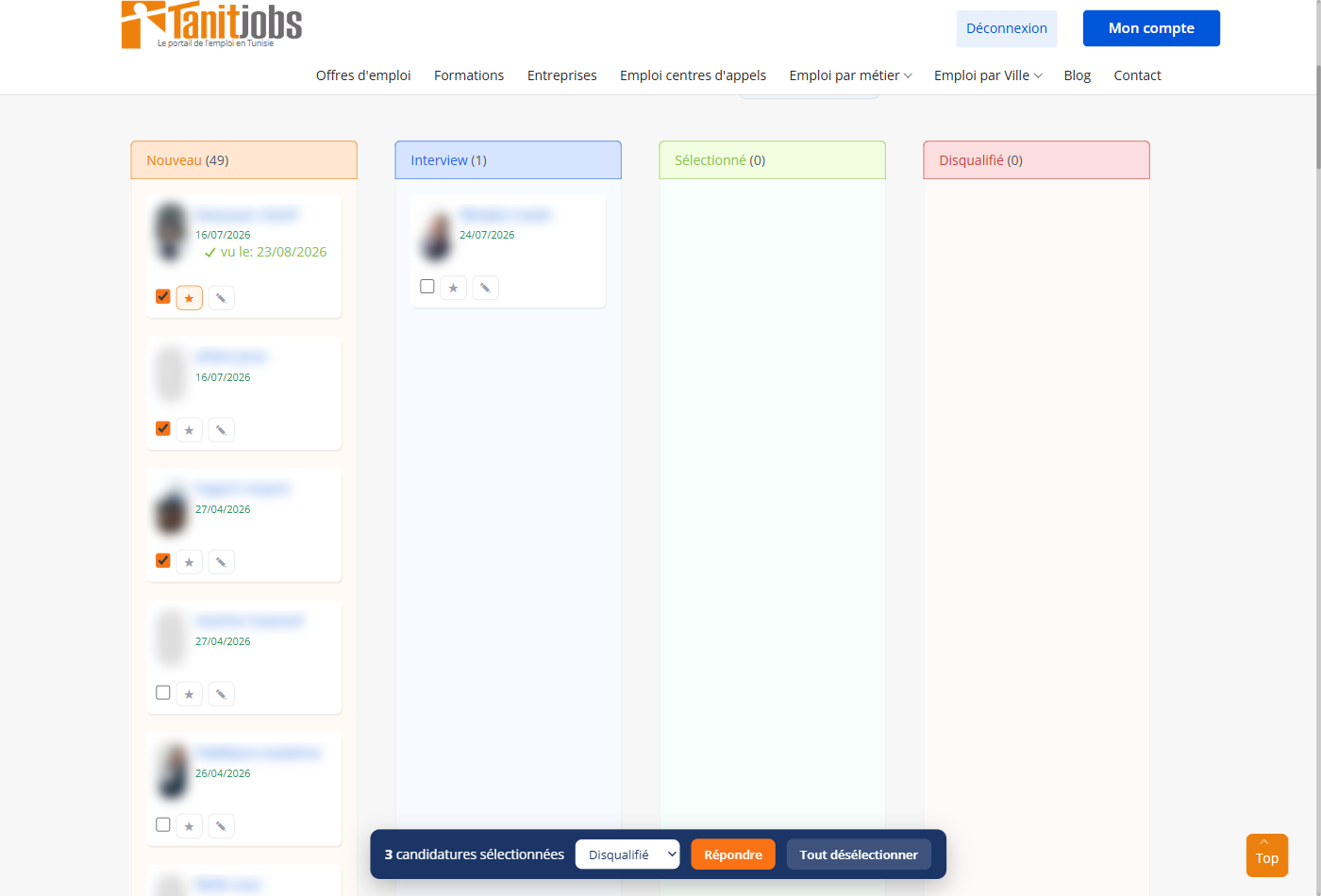Viewport: 1321px width, 896px height.
Task: Tick the 26/04/2026 candidate checkbox
Action: coord(163,824)
